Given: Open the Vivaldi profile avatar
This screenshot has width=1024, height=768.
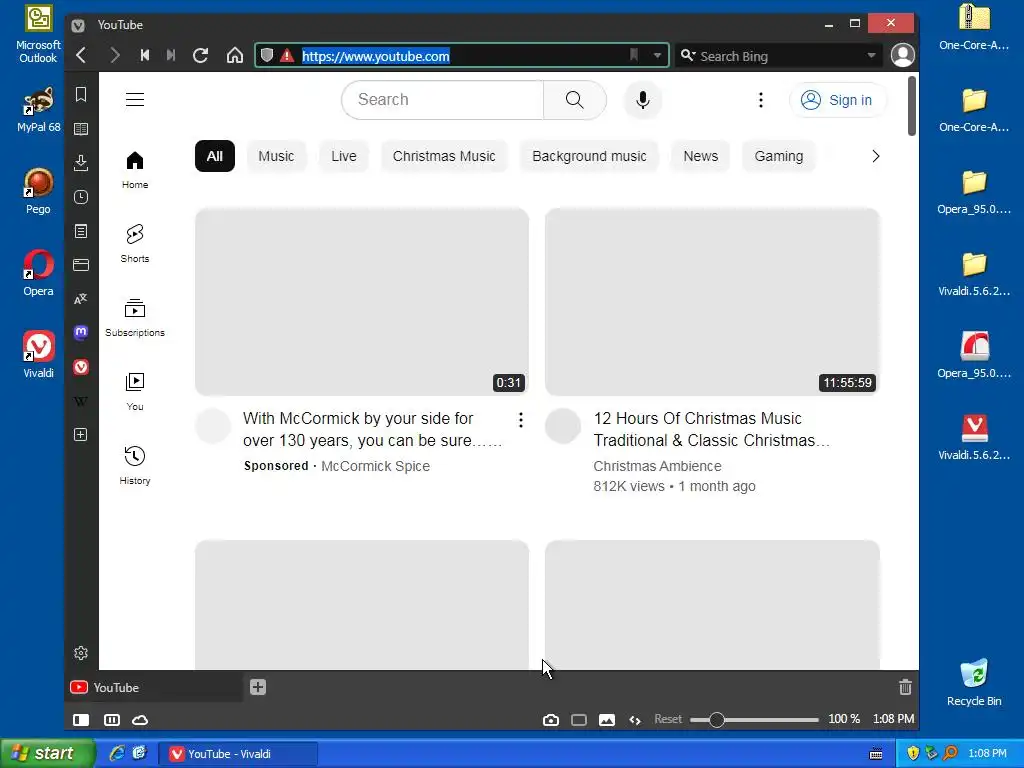Looking at the screenshot, I should (903, 56).
